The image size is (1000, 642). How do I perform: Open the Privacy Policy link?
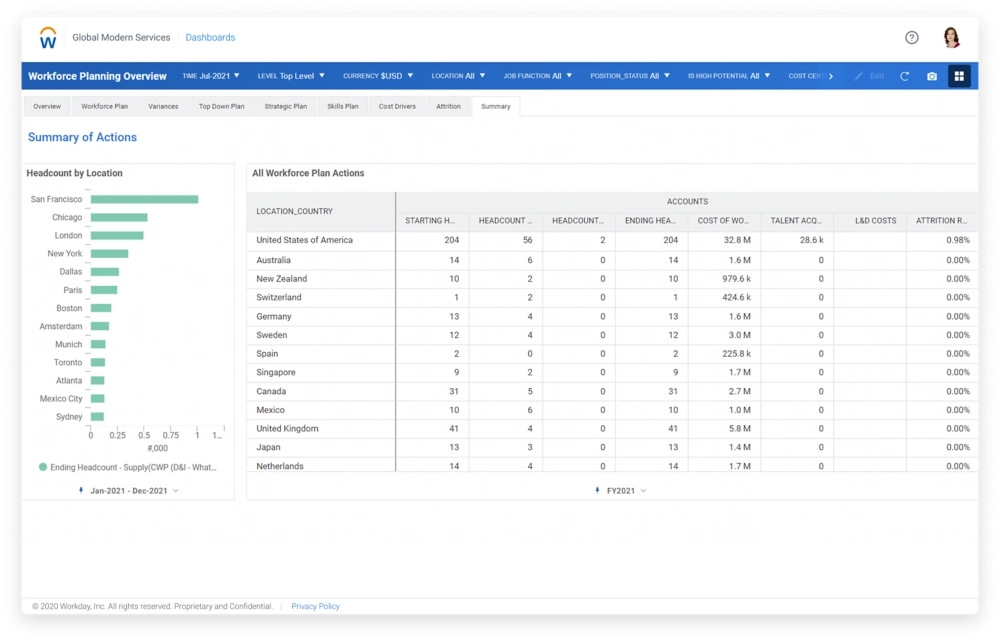tap(315, 606)
